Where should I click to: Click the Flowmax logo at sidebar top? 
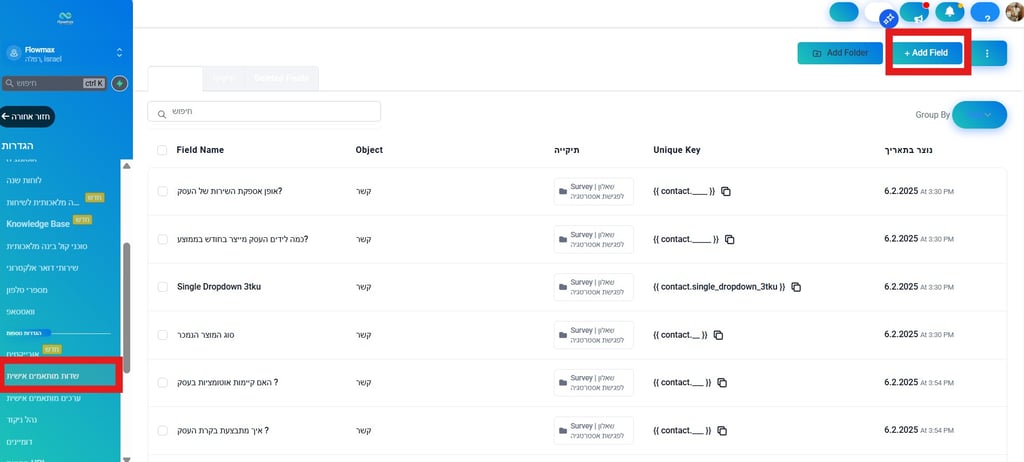click(65, 18)
